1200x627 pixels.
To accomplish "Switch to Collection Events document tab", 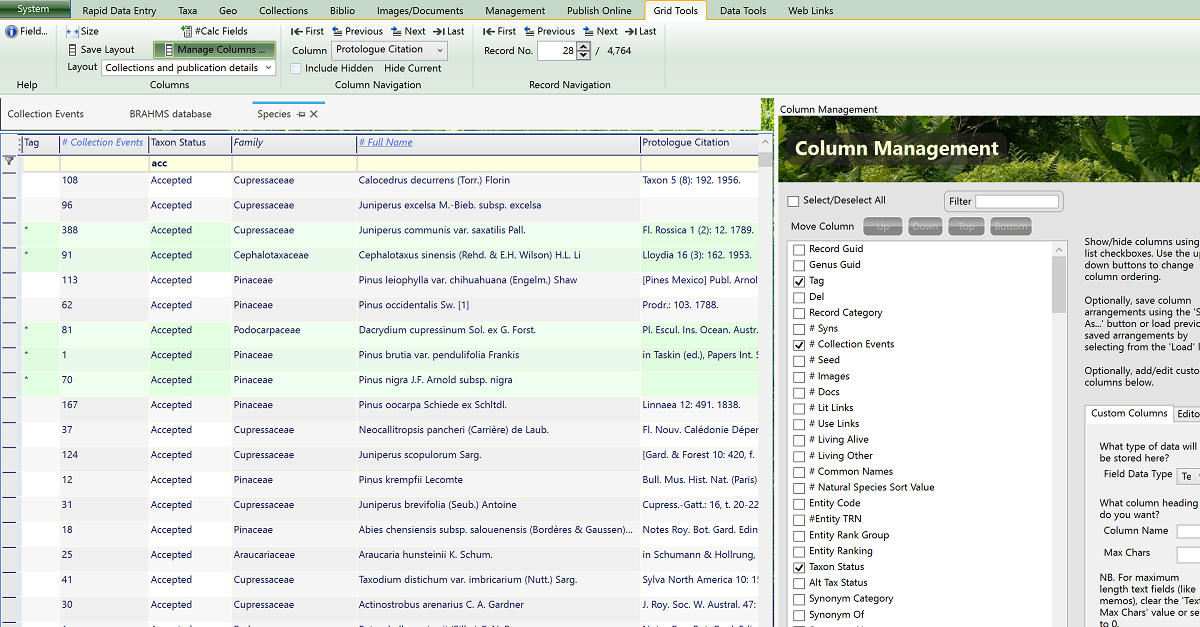I will (46, 114).
